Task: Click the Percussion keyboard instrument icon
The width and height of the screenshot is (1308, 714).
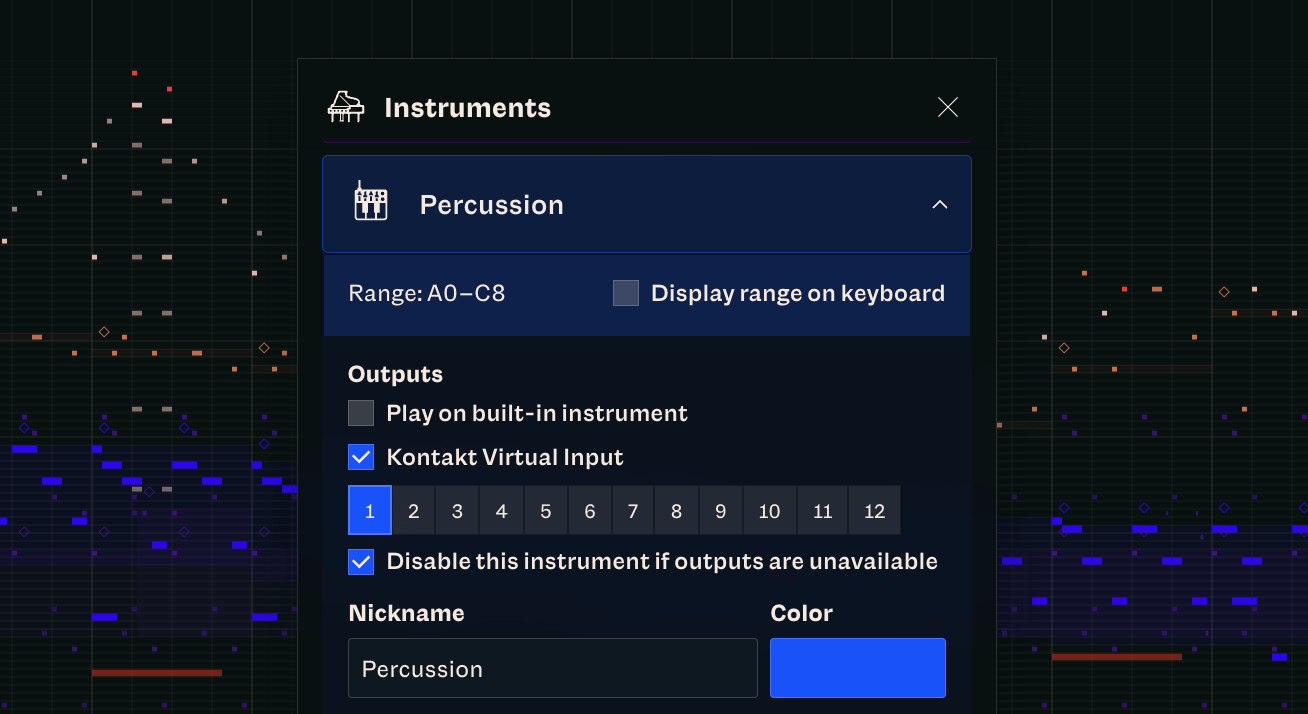Action: coord(371,202)
